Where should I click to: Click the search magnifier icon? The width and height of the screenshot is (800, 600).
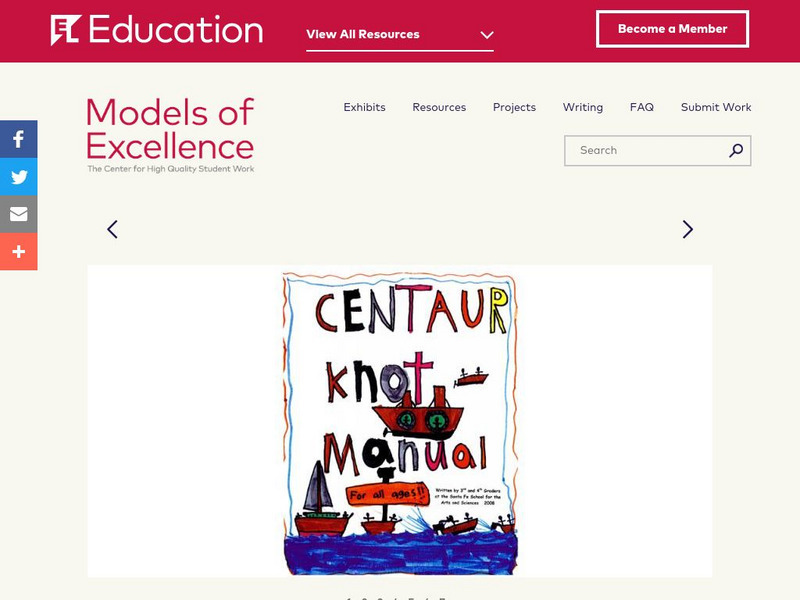[x=736, y=151]
